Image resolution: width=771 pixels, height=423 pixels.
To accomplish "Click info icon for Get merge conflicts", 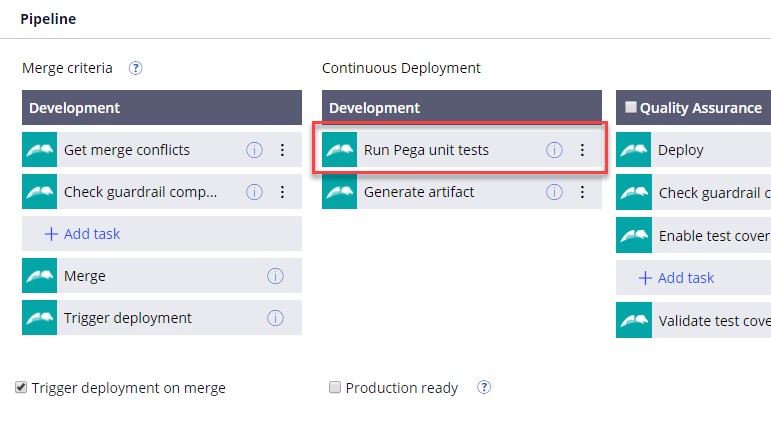I will tap(254, 150).
